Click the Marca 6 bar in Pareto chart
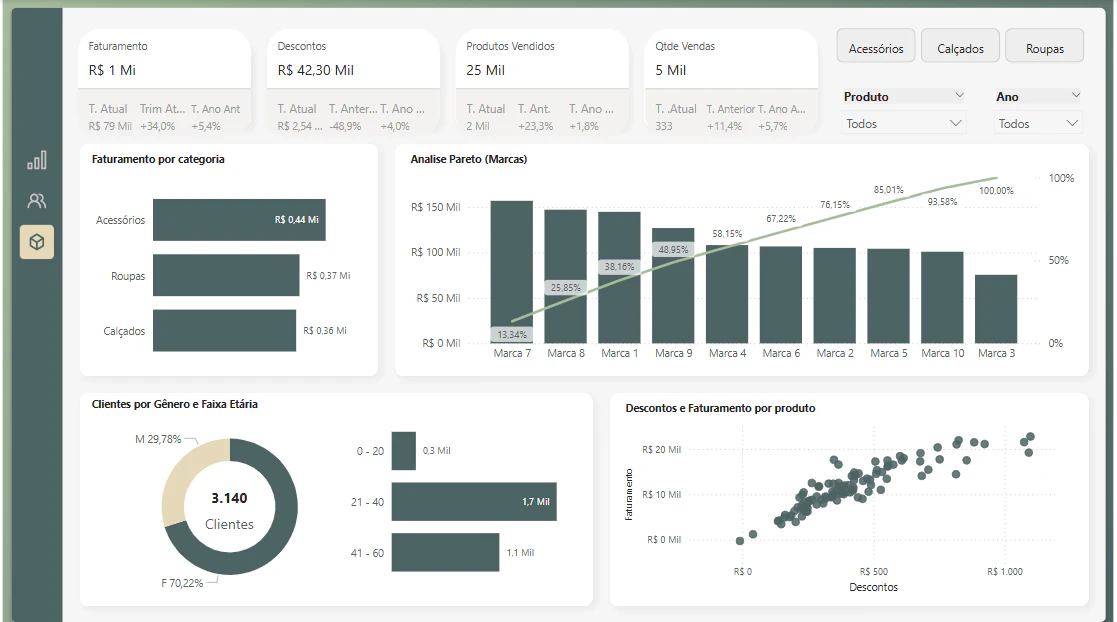The height and width of the screenshot is (622, 1117). [x=781, y=295]
